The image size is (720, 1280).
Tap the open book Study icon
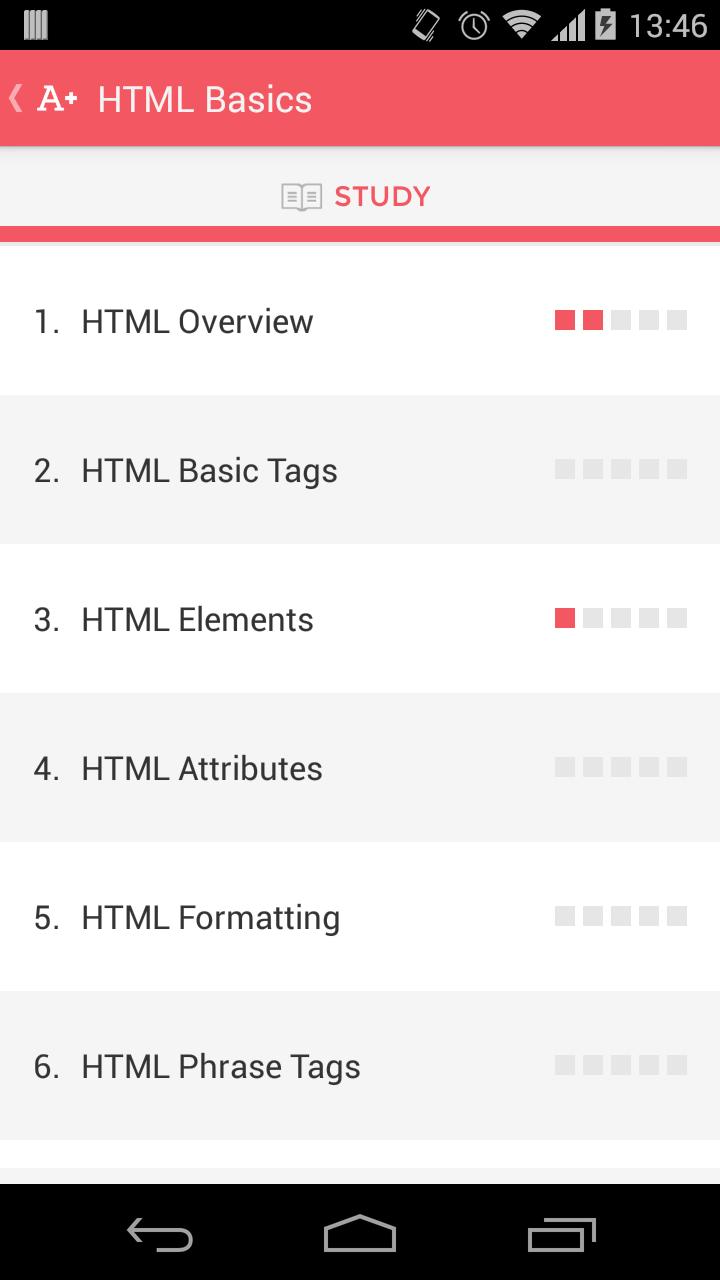coord(301,197)
